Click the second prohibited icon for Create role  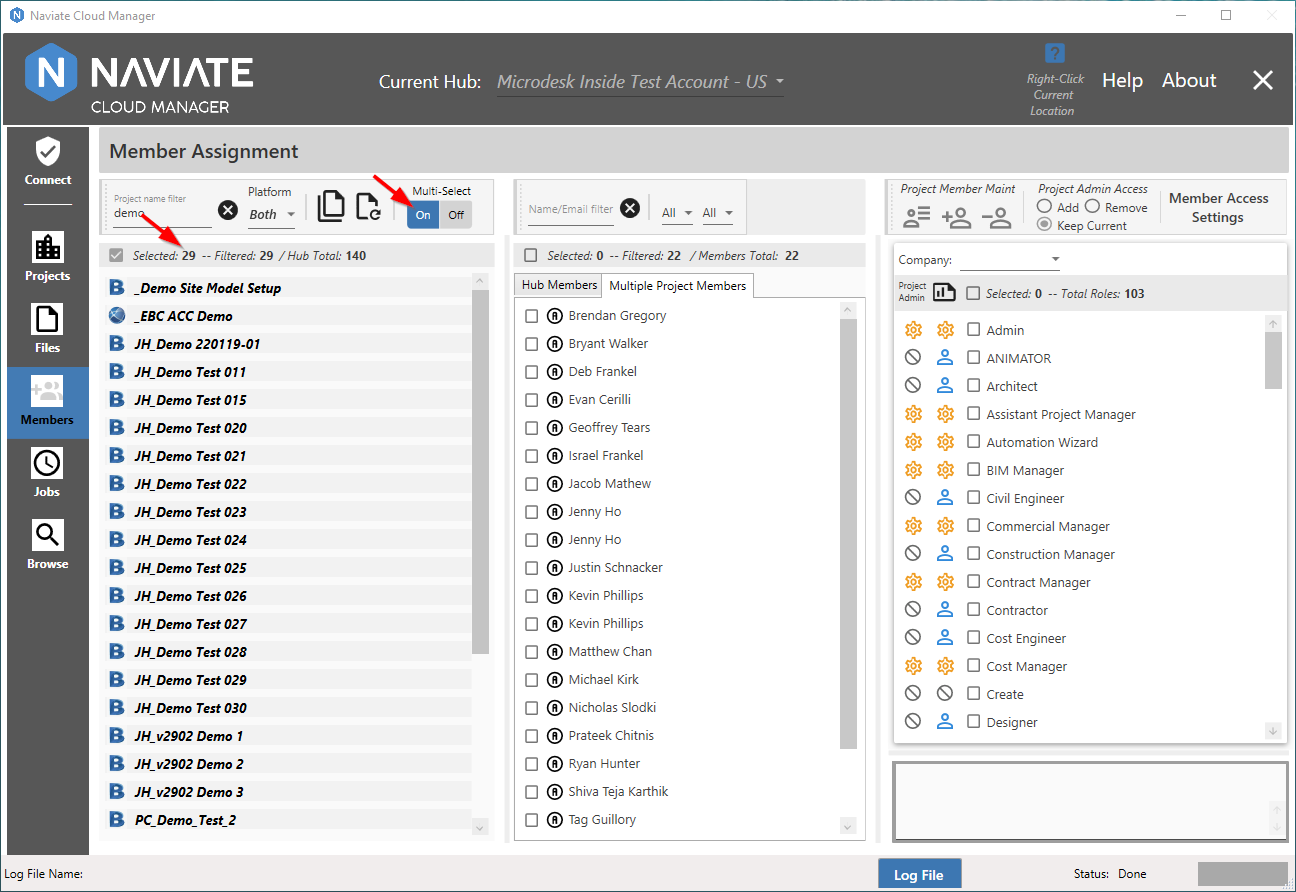click(945, 694)
